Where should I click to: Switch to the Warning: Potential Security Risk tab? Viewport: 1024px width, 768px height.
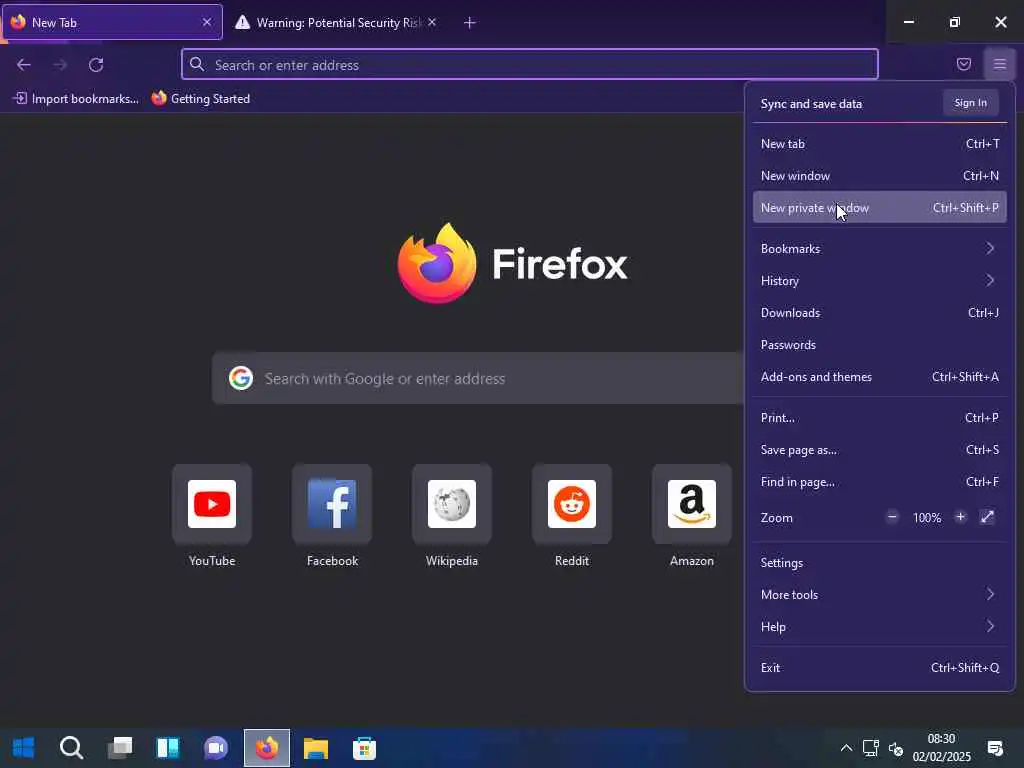pos(334,23)
